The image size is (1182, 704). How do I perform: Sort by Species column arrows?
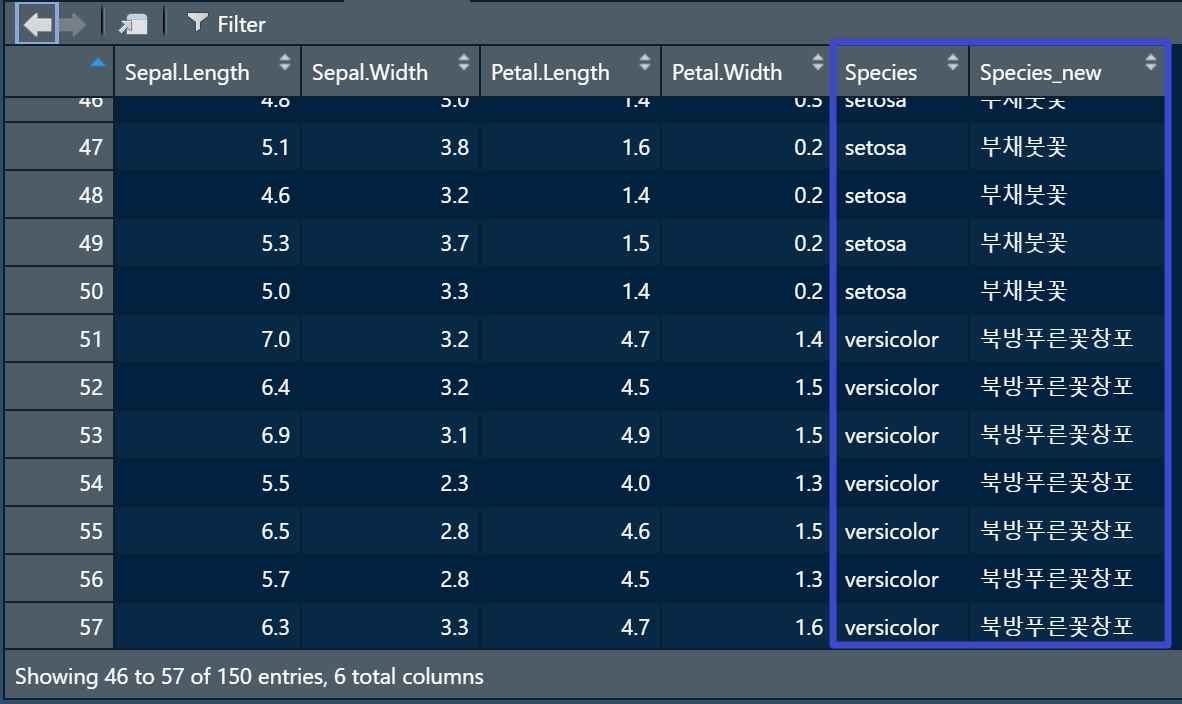coord(953,62)
